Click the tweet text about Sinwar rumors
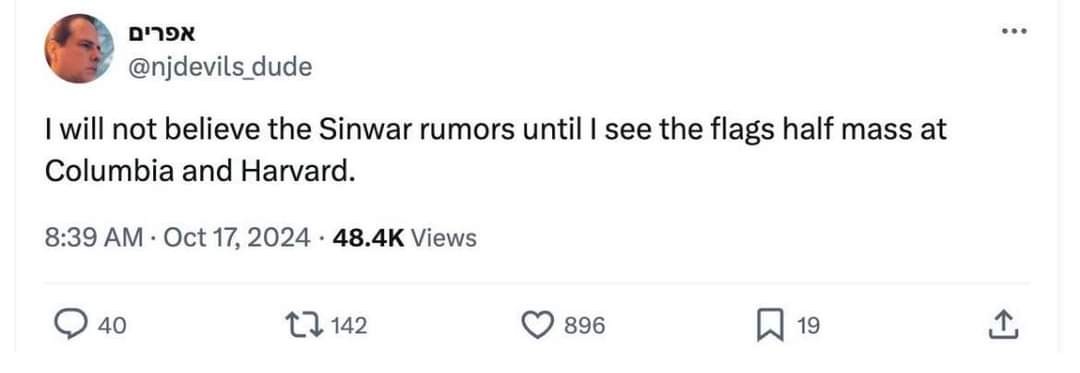This screenshot has width=1080, height=373. point(496,149)
